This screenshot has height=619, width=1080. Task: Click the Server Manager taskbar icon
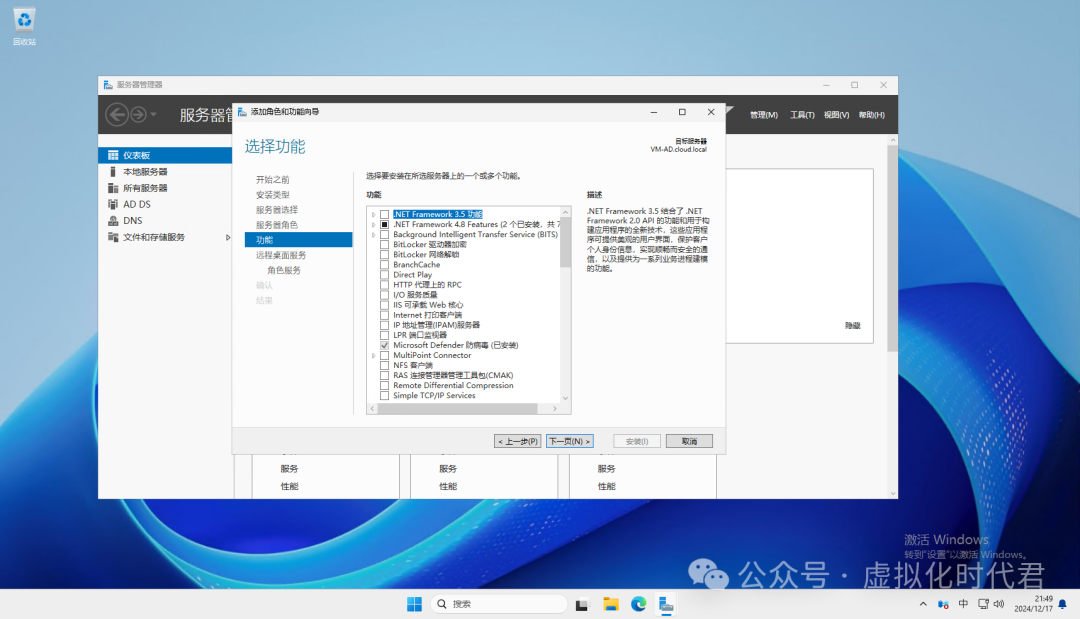(x=666, y=604)
